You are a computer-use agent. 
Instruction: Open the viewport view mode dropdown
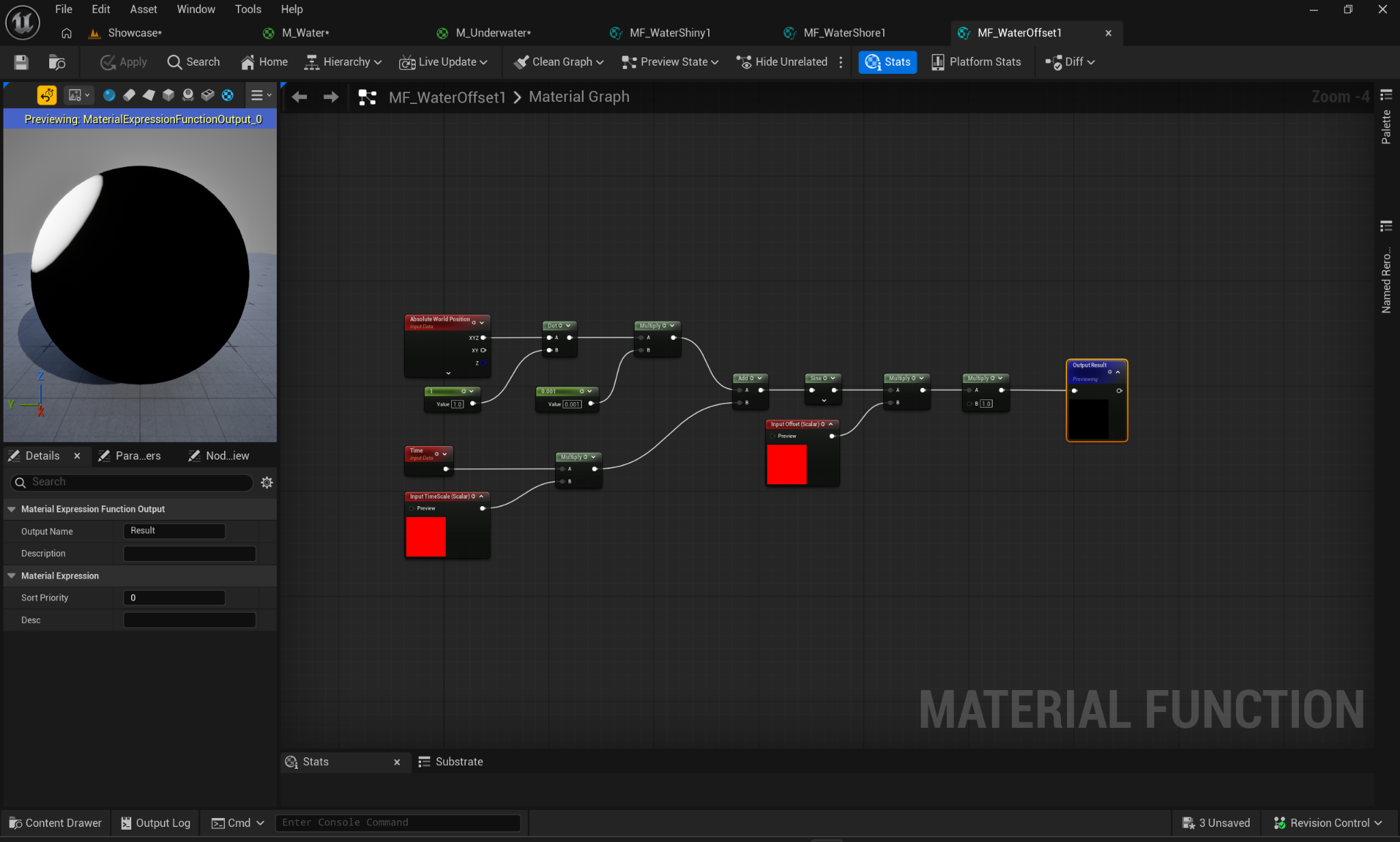[x=79, y=95]
